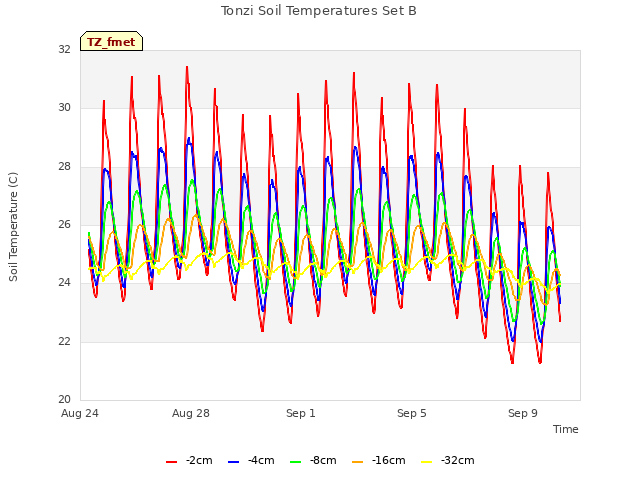This screenshot has width=640, height=480.
Task: Click the Sep 1 x-axis tick label
Action: (x=301, y=413)
